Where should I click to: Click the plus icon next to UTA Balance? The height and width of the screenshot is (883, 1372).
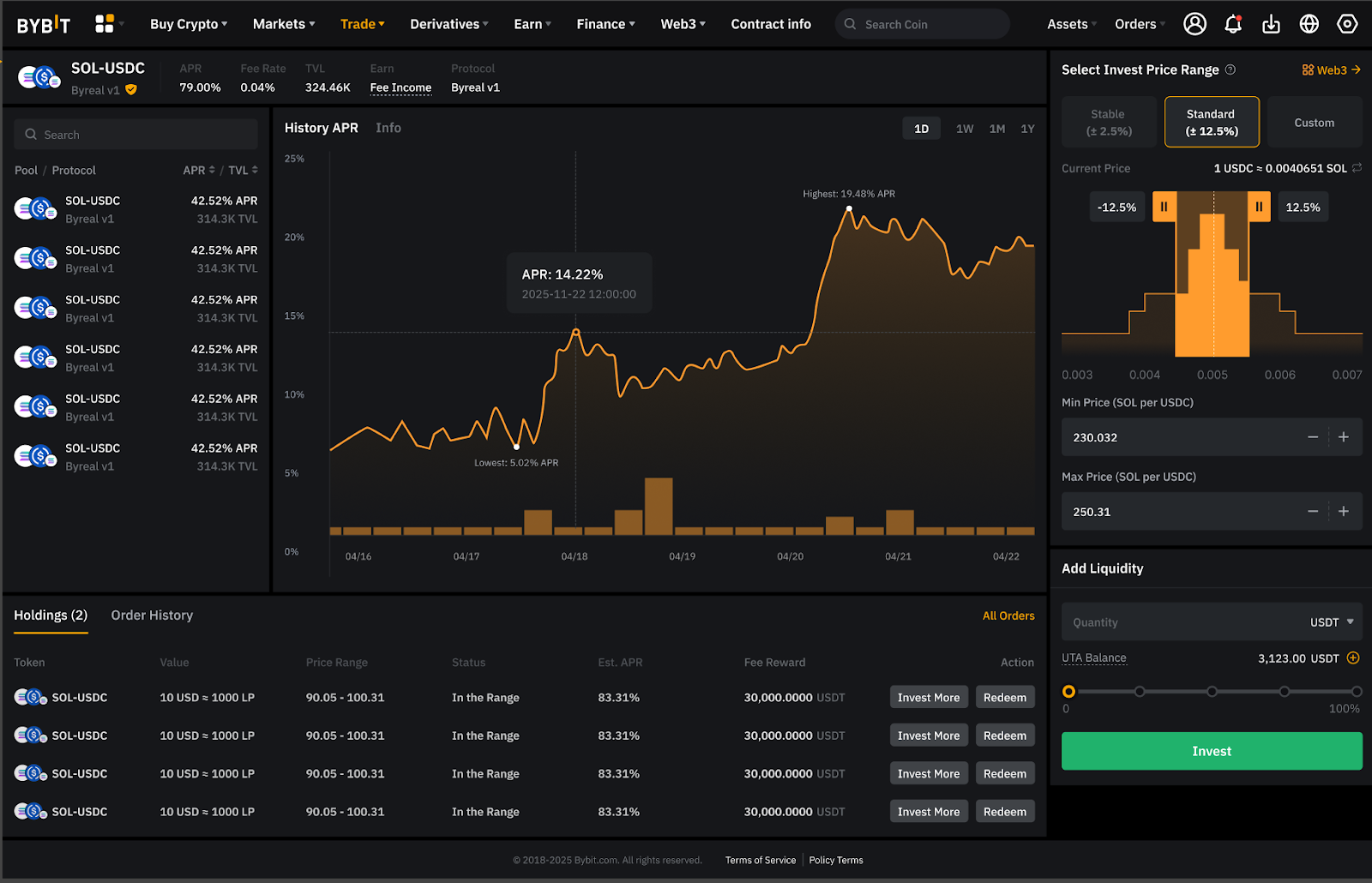1353,658
